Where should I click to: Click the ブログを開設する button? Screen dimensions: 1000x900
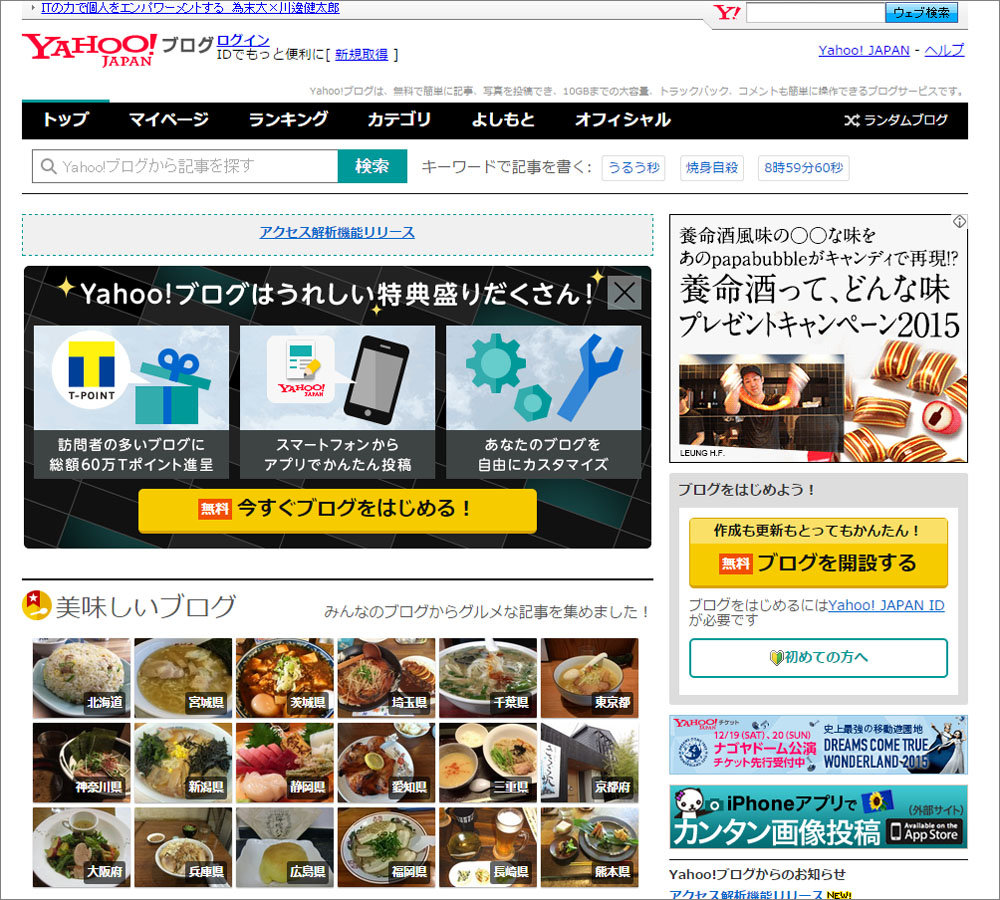click(818, 553)
